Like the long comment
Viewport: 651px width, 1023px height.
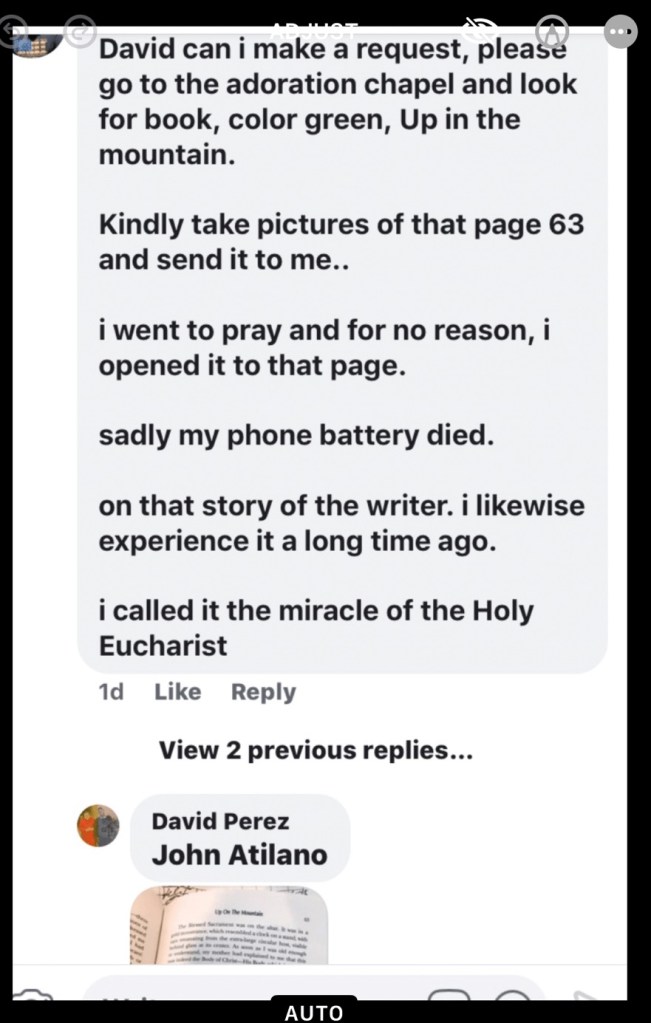point(177,692)
